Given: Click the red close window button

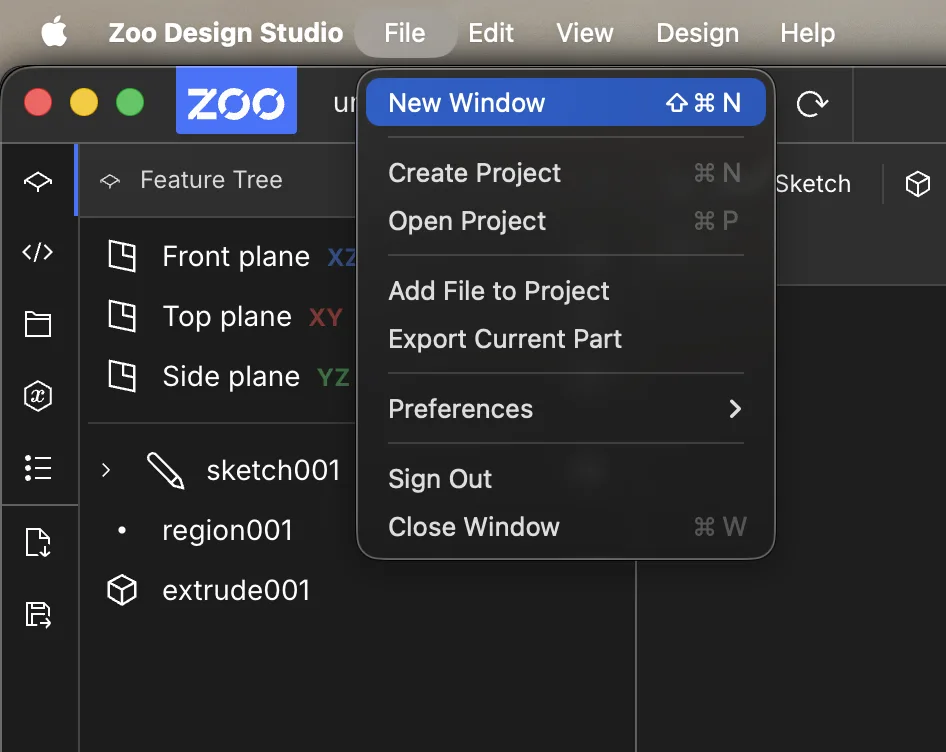Looking at the screenshot, I should 37,101.
